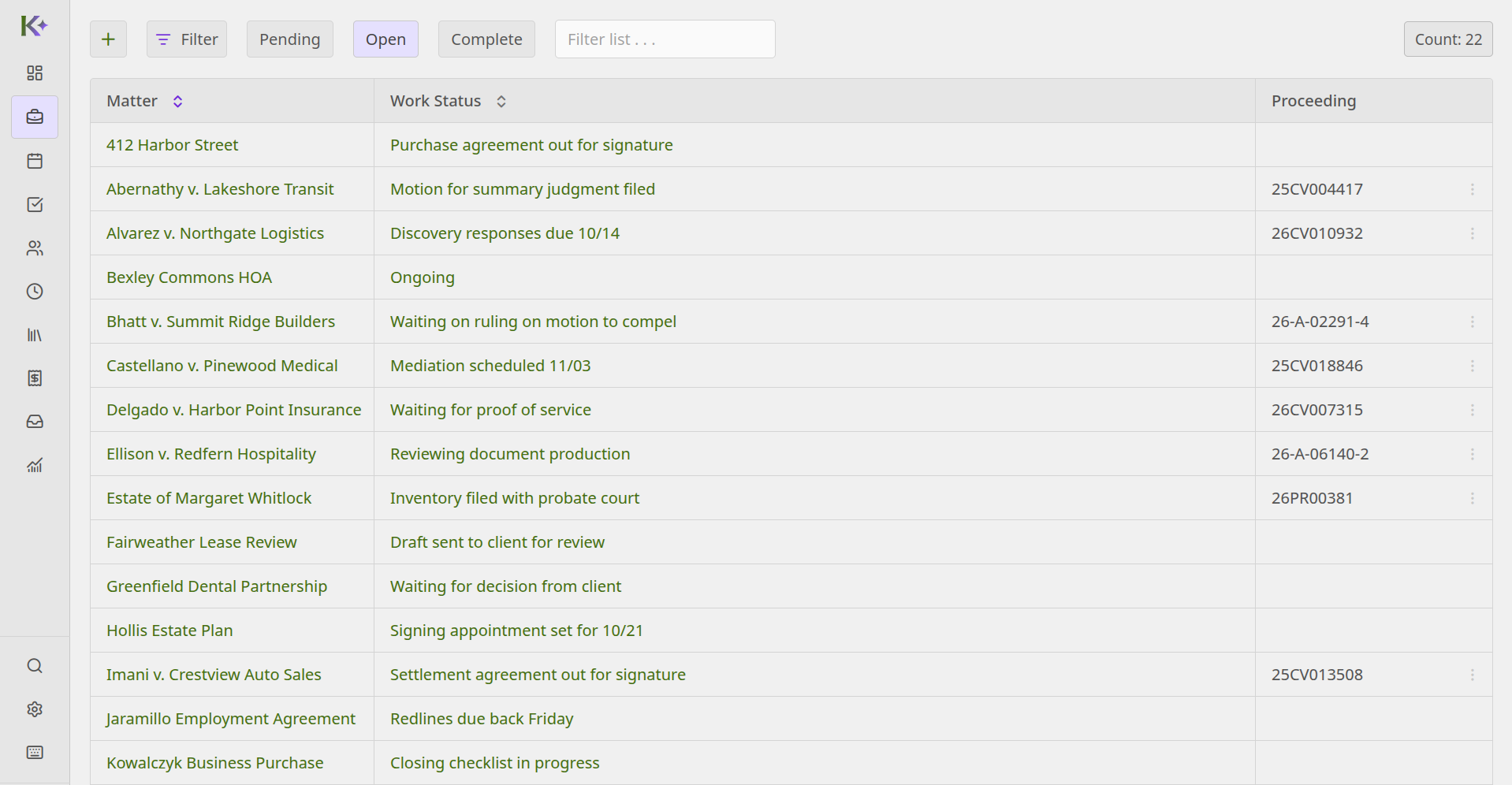Click the plus button to add a matter
Image resolution: width=1512 pixels, height=785 pixels.
108,39
